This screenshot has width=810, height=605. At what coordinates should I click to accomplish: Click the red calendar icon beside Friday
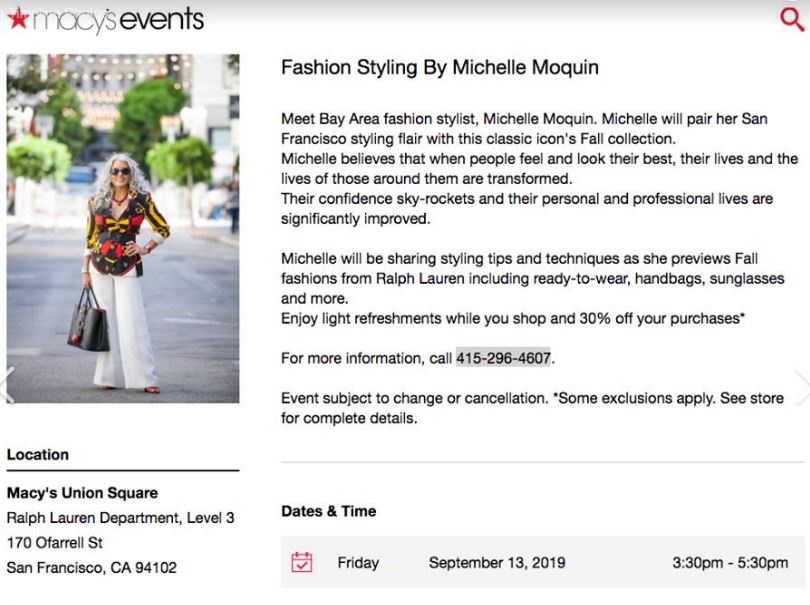(301, 562)
